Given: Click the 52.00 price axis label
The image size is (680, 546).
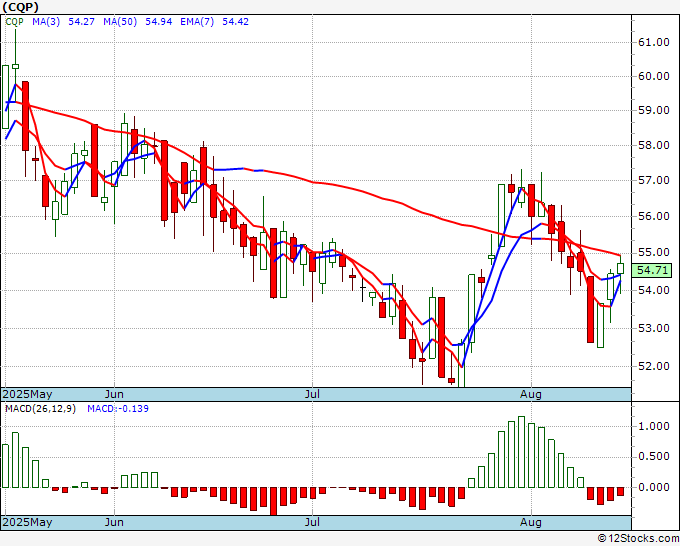Looking at the screenshot, I should point(654,366).
